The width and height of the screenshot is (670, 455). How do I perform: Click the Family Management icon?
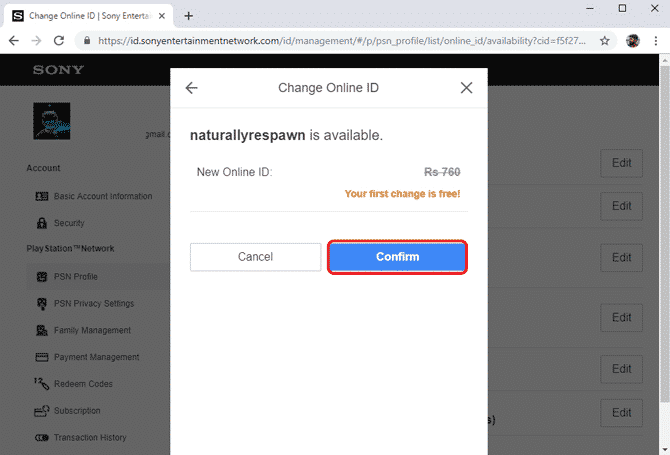(x=41, y=330)
